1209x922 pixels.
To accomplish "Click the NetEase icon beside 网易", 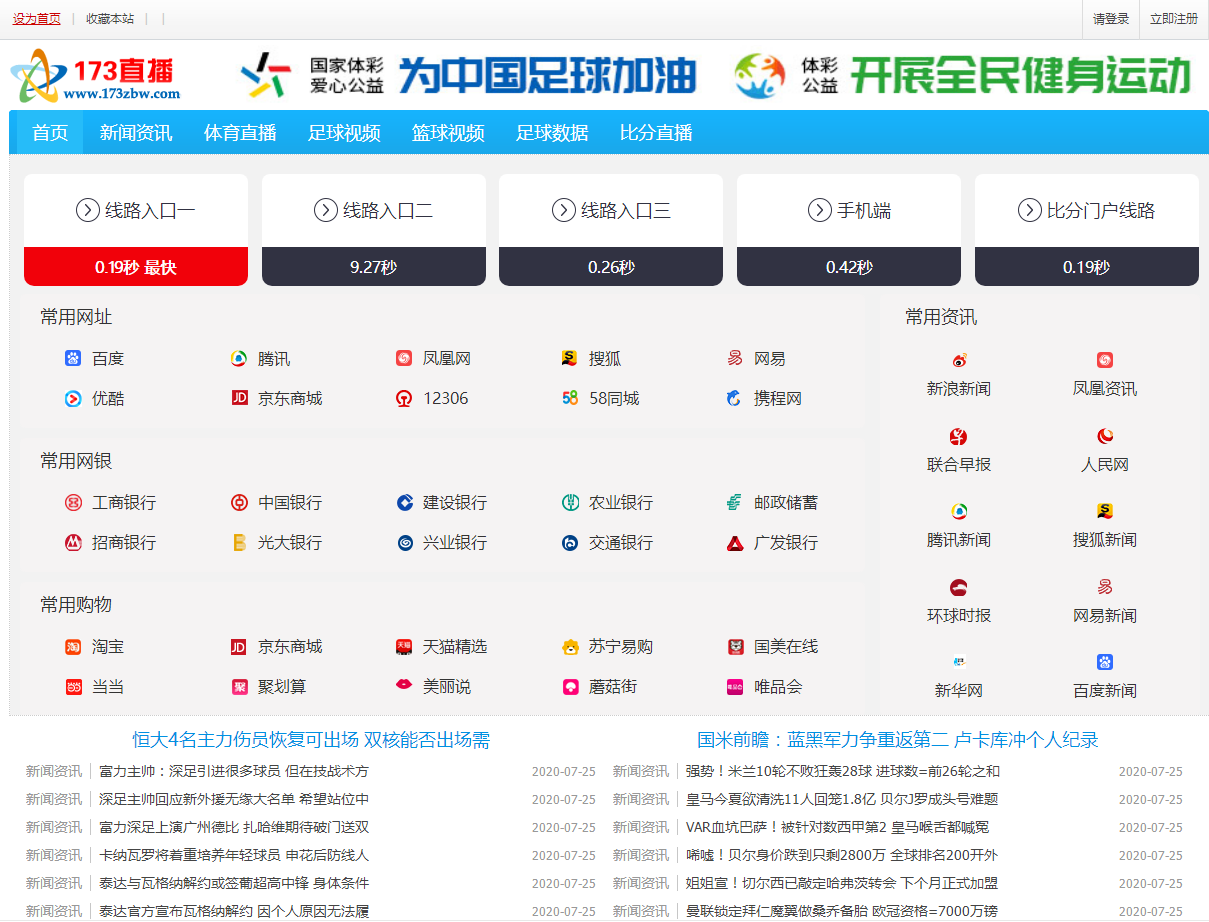I will [x=735, y=358].
